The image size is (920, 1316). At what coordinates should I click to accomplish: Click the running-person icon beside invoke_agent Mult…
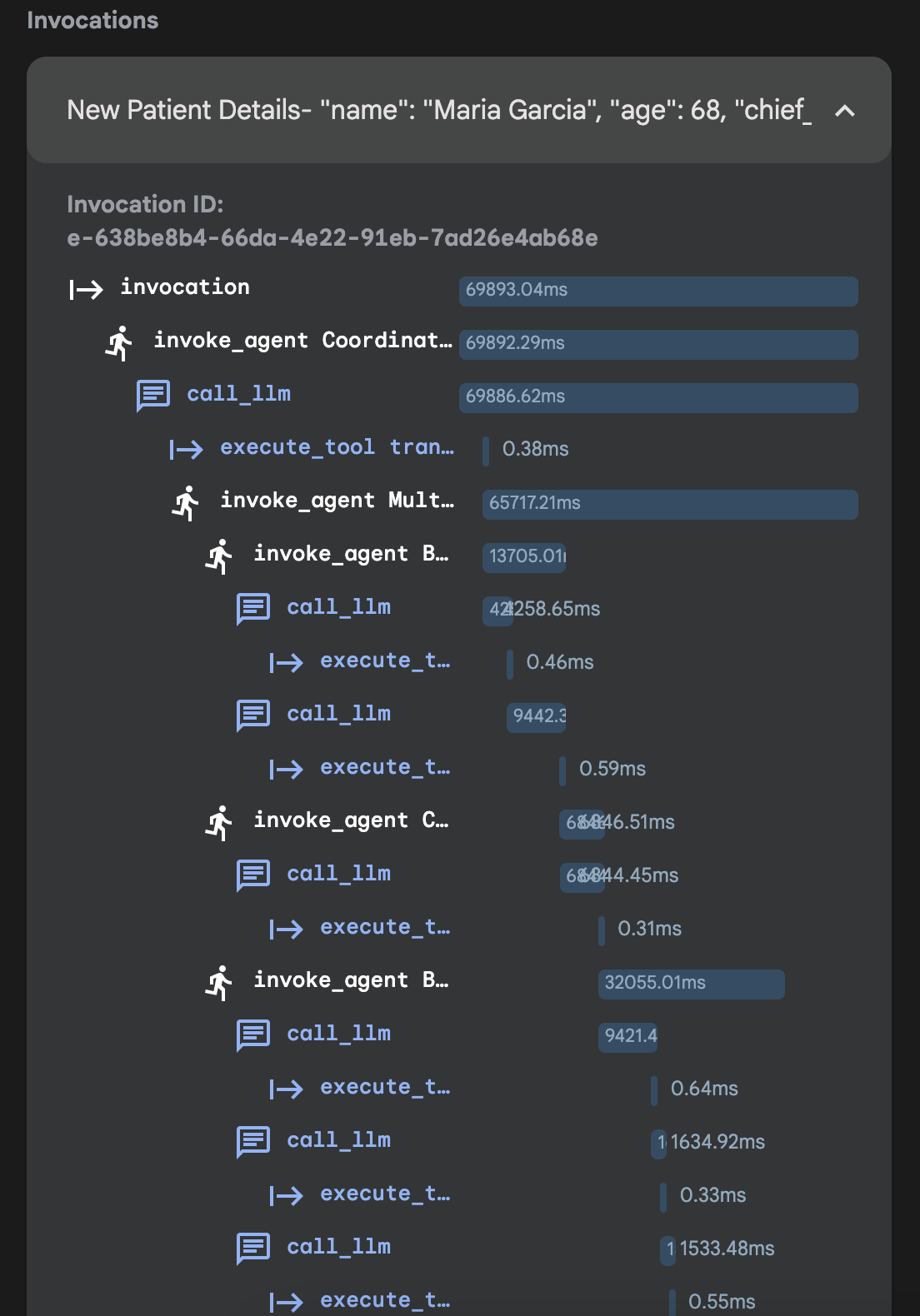(x=186, y=502)
